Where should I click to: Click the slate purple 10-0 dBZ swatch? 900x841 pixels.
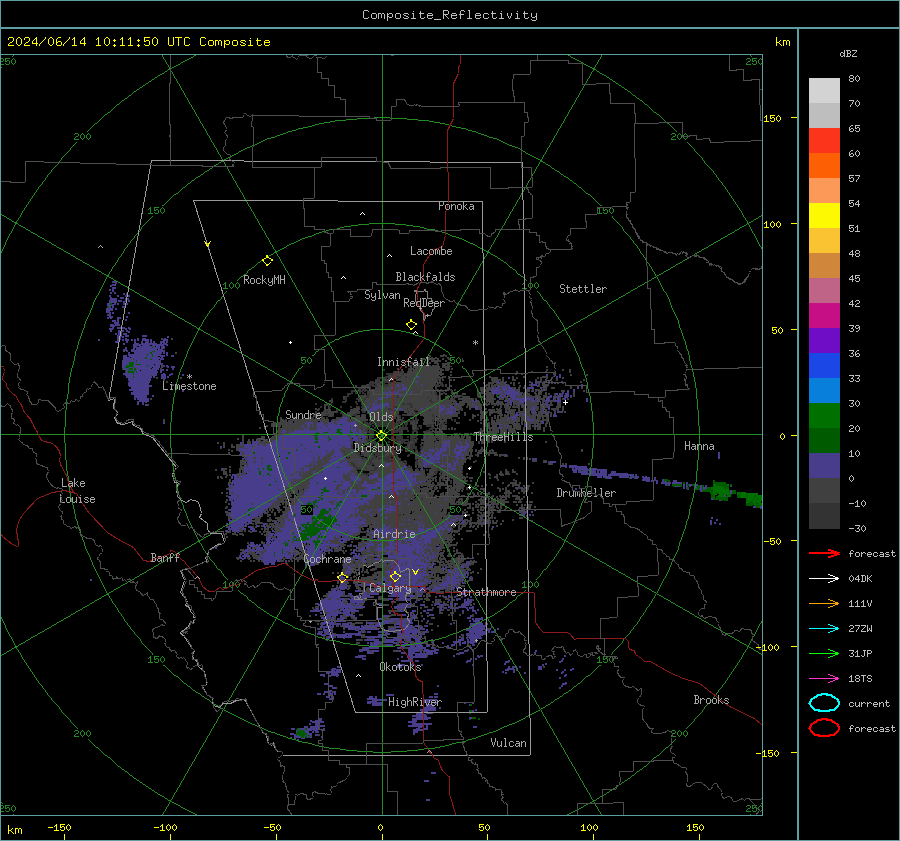(x=824, y=466)
